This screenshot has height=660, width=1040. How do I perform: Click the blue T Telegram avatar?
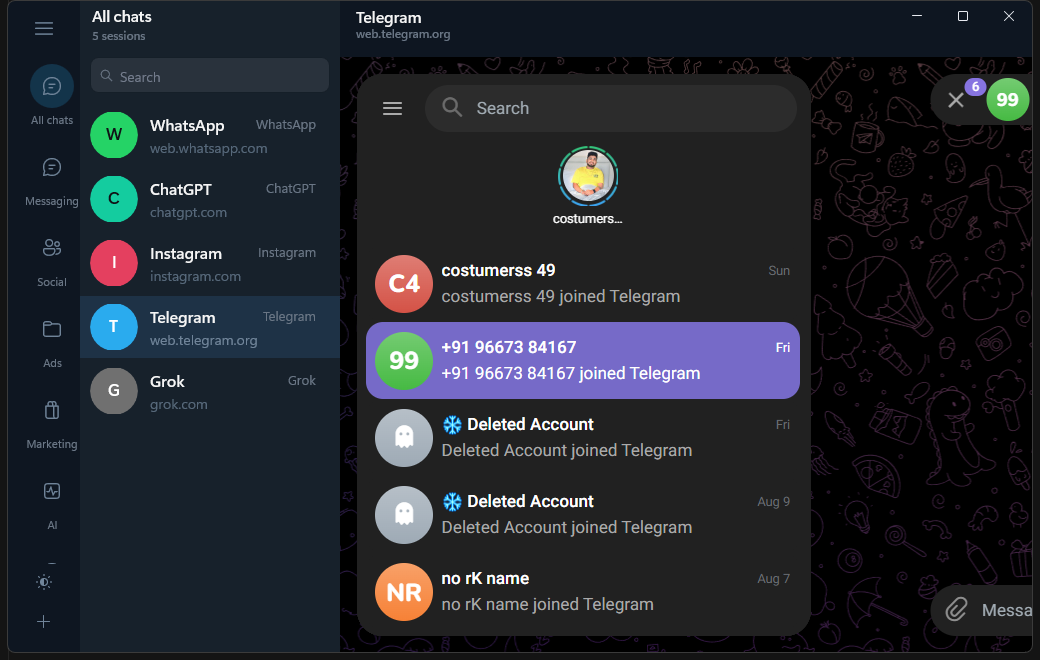click(114, 326)
